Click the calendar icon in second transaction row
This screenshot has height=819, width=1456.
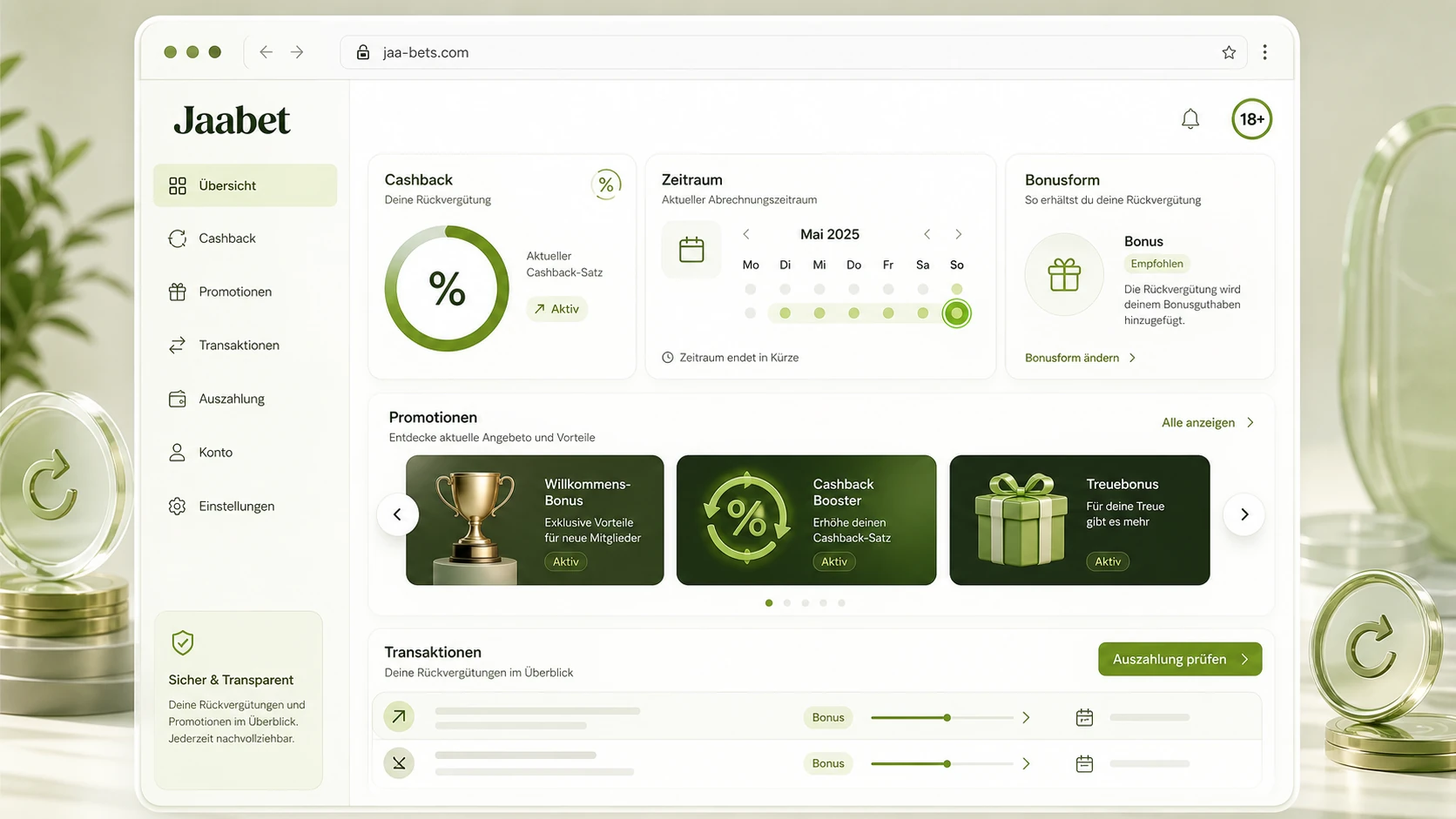(x=1084, y=764)
